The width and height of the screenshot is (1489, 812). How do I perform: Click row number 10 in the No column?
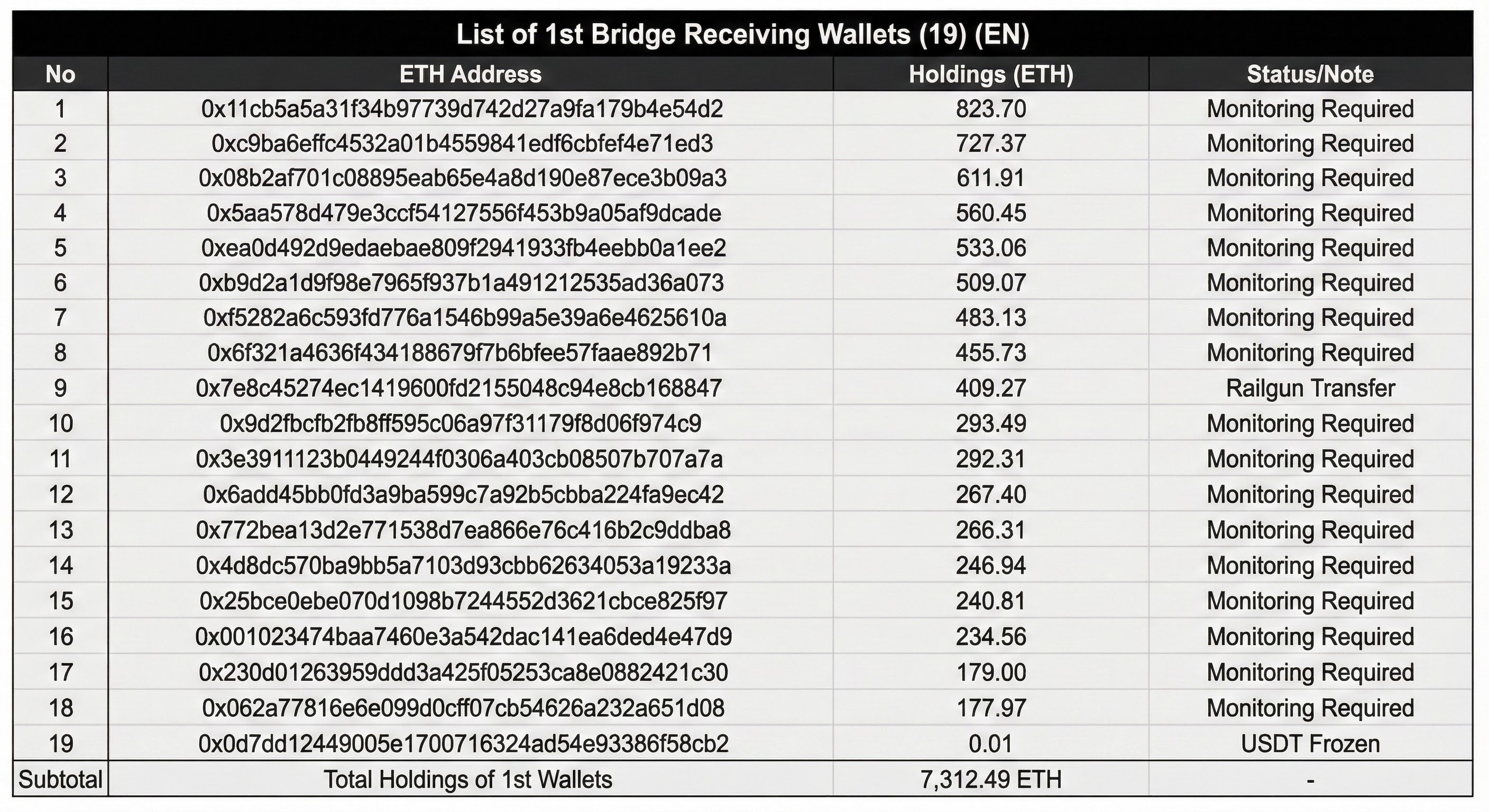point(60,423)
